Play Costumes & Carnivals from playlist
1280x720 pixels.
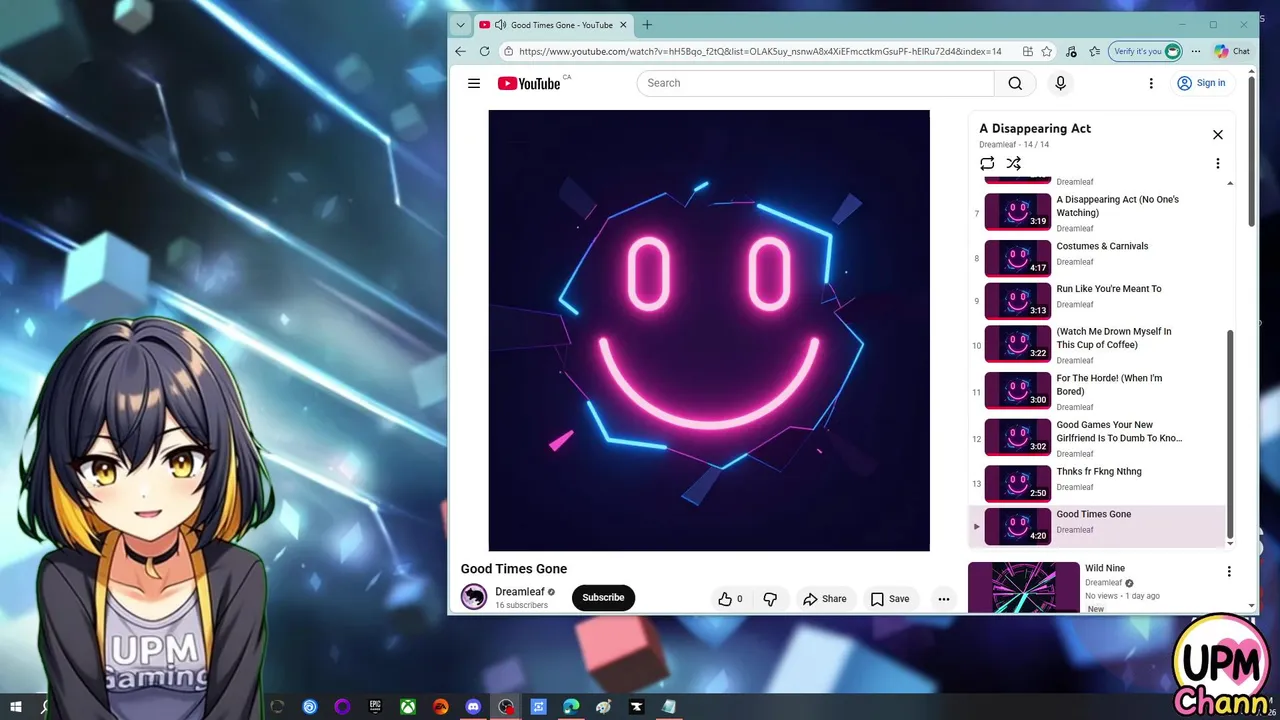point(1096,258)
